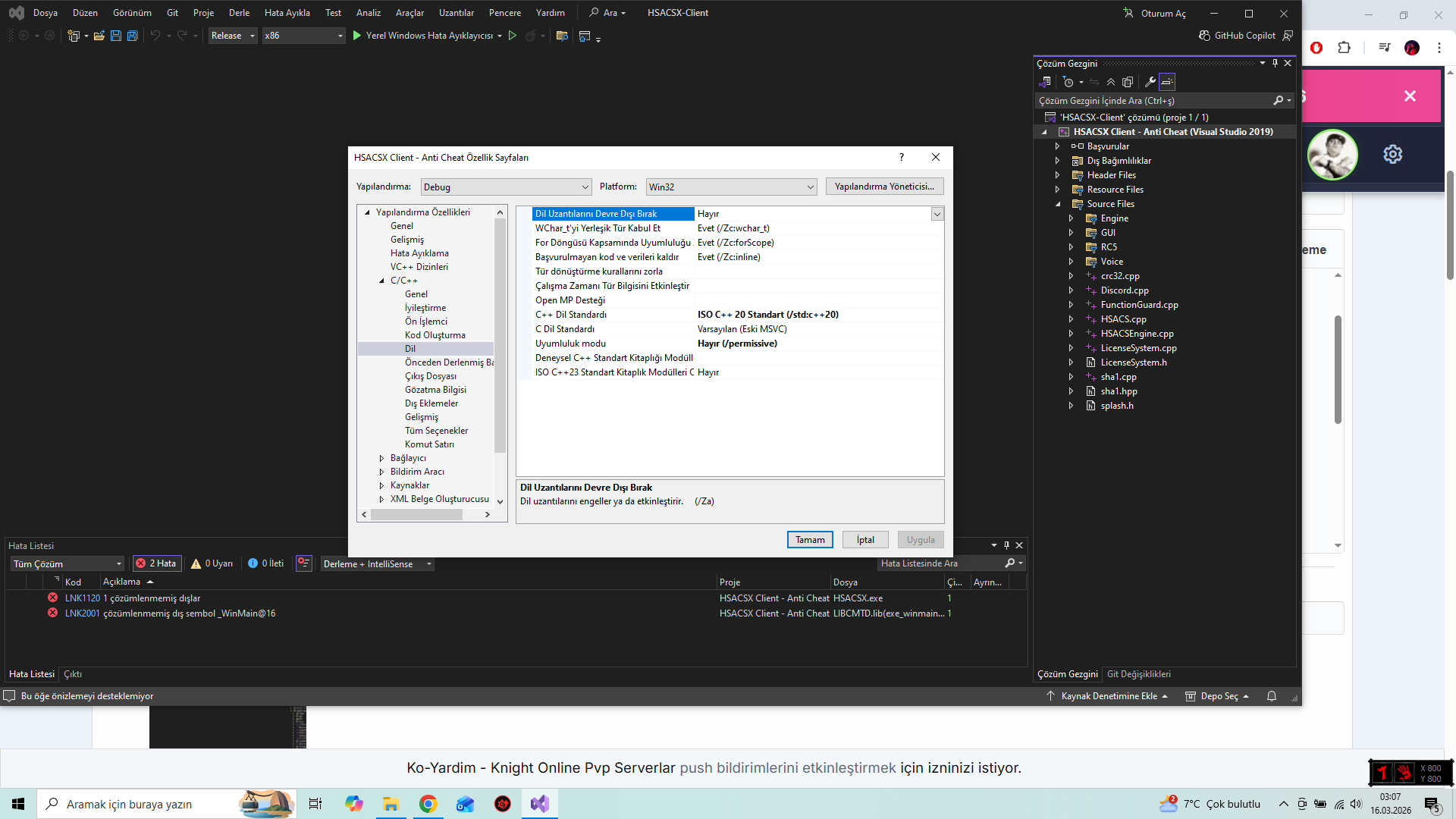Image resolution: width=1456 pixels, height=819 pixels.
Task: Toggle the '0 Uyarı' warnings filter
Action: pyautogui.click(x=212, y=563)
